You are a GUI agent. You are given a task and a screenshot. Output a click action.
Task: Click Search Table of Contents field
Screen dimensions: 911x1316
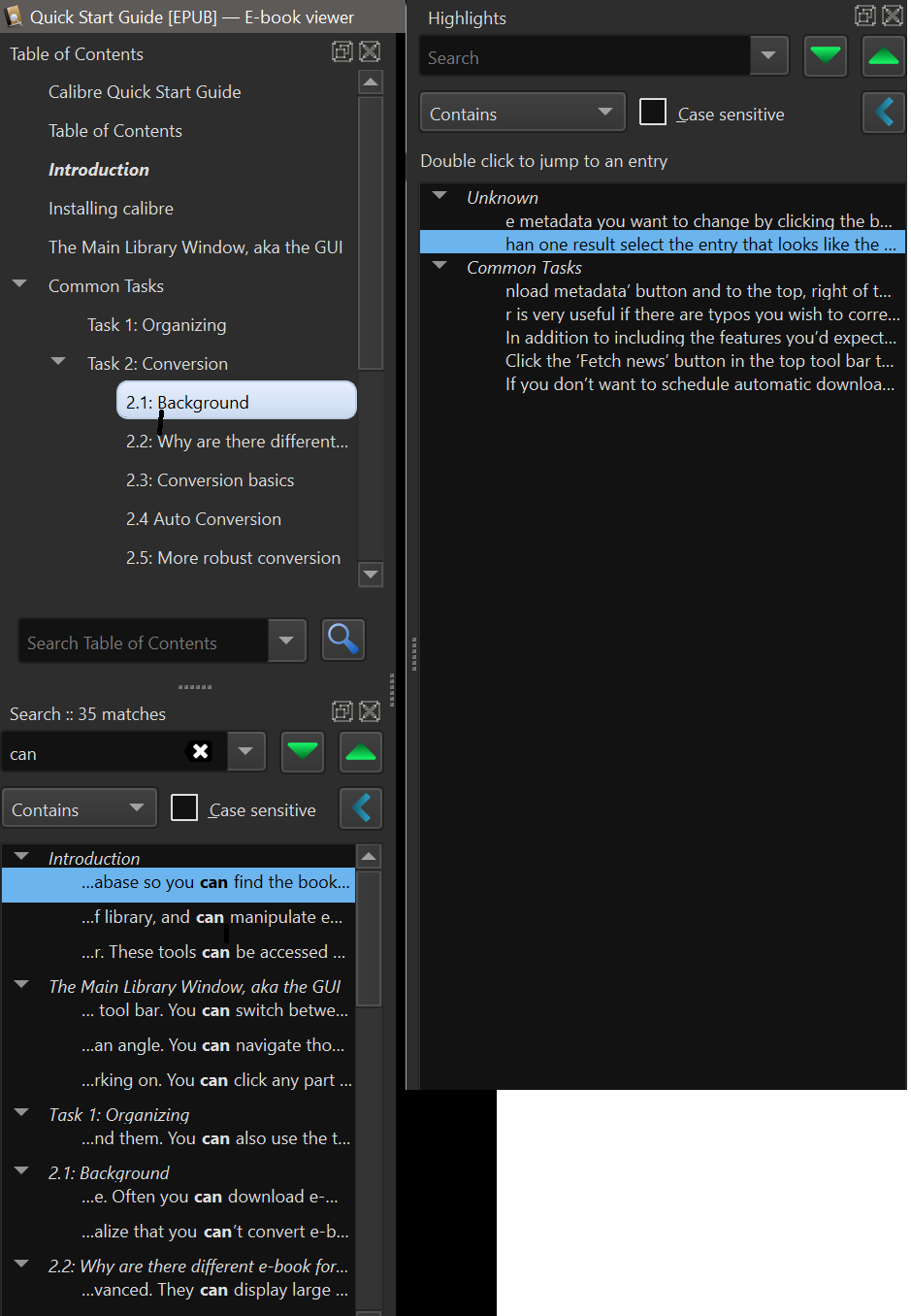pos(143,641)
